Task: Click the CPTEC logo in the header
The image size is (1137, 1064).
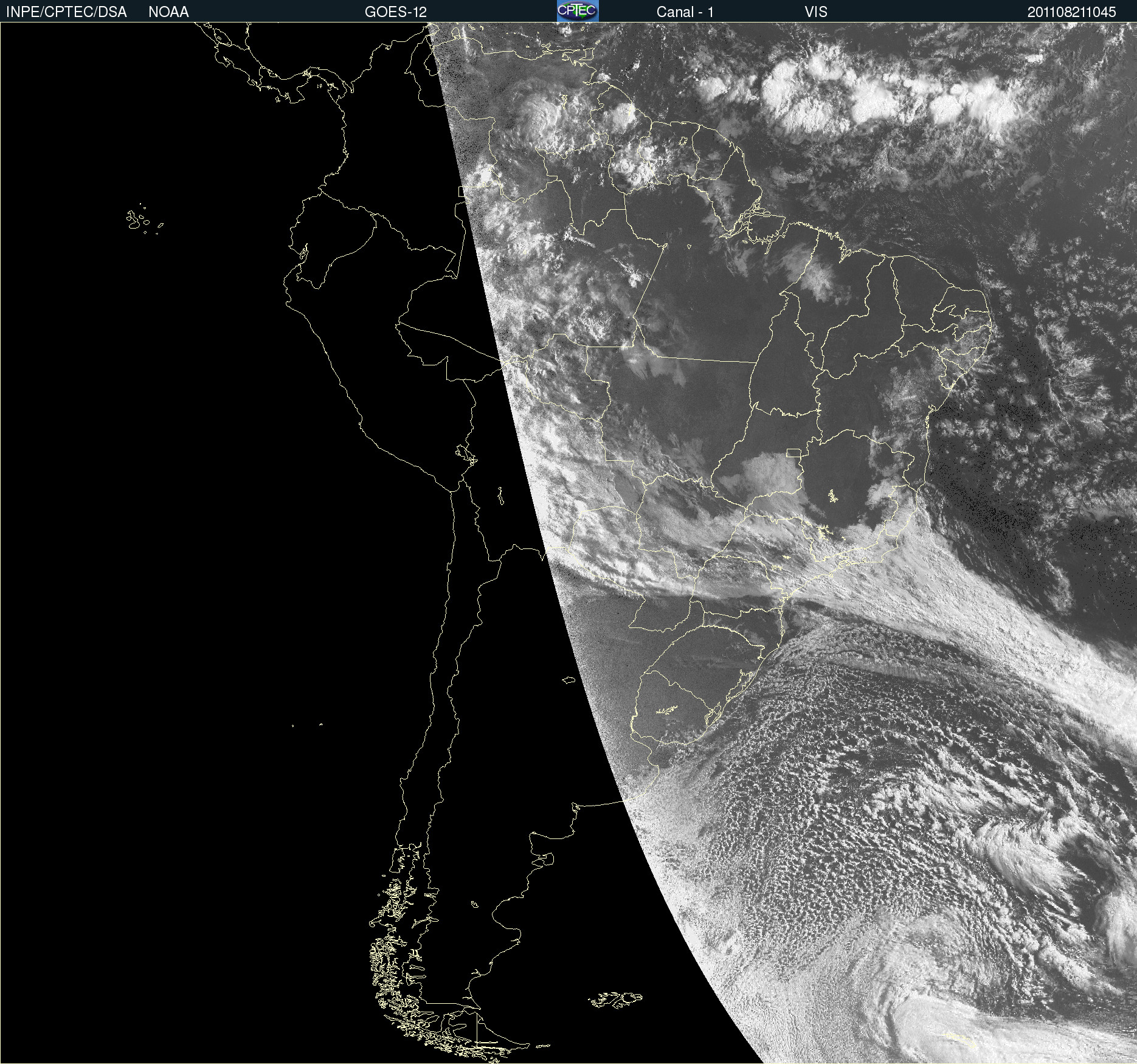Action: tap(578, 11)
